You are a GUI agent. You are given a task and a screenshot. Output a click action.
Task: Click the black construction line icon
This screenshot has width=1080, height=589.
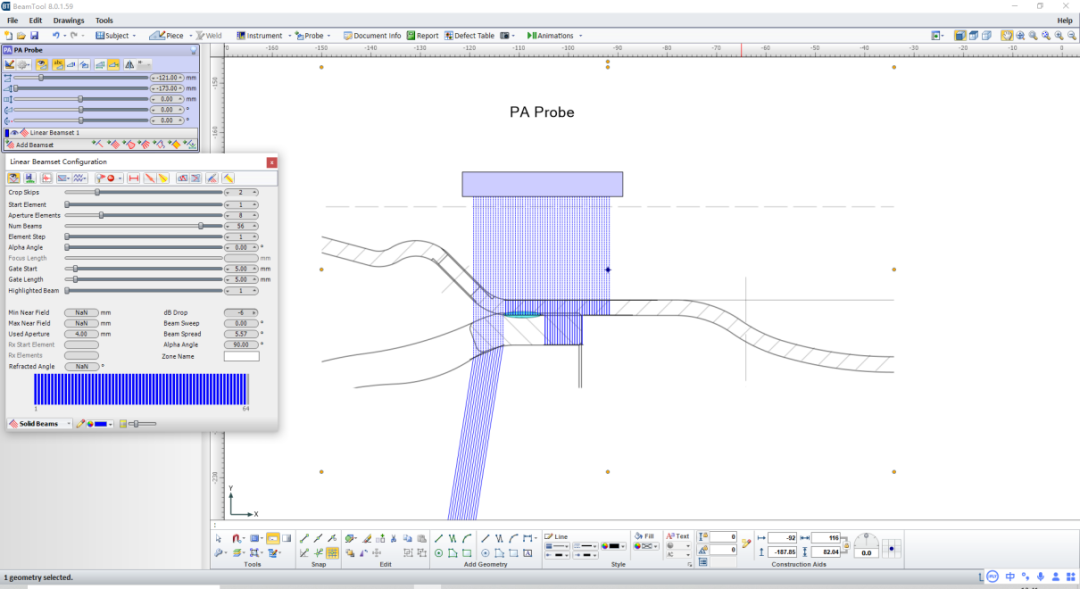485,538
